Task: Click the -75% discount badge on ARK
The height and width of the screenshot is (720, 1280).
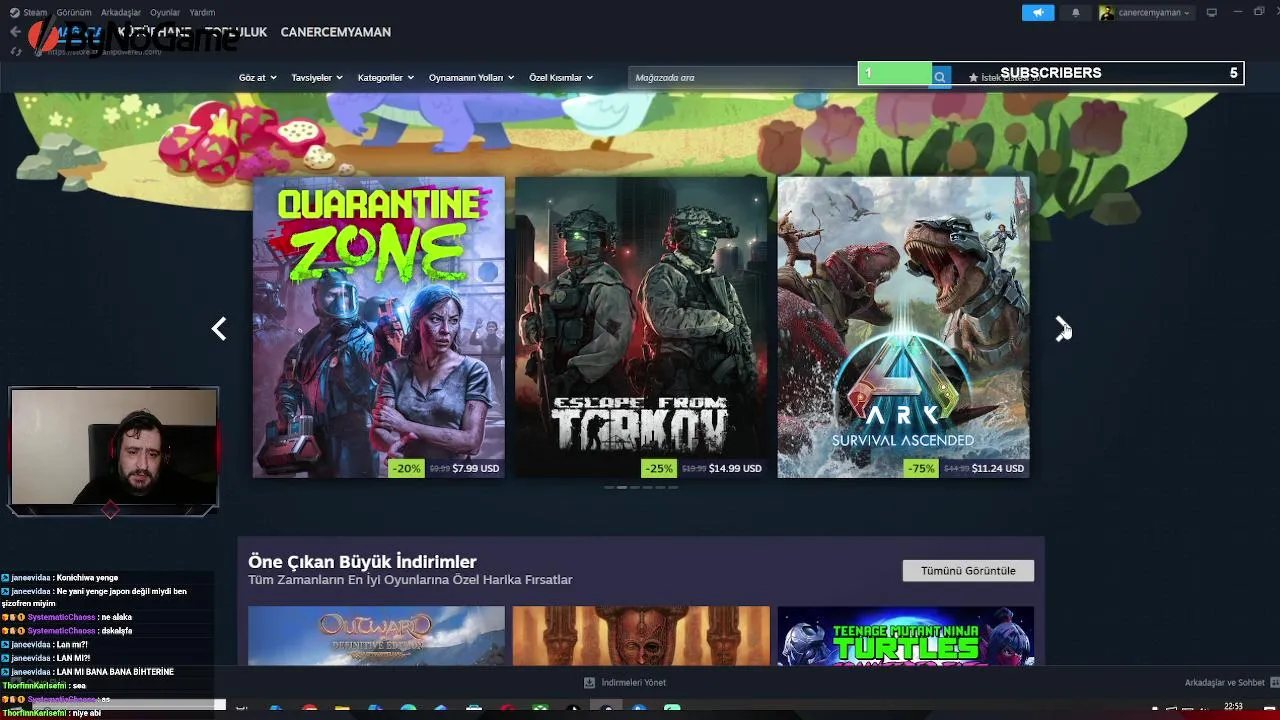Action: pos(920,468)
